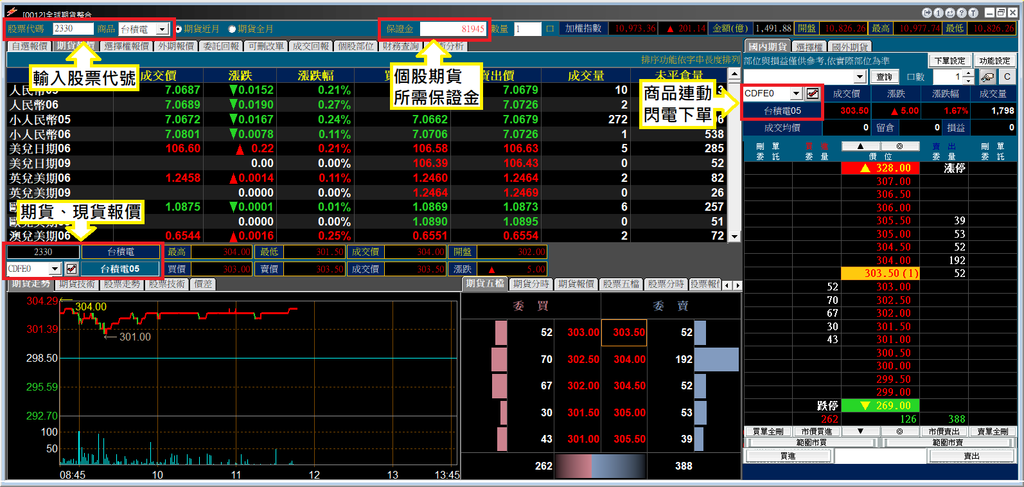1024x487 pixels.
Task: Open the 股票五檔 tab
Action: coord(619,284)
